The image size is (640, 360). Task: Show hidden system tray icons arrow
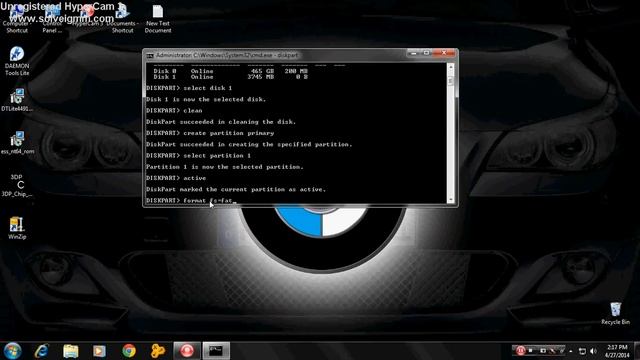(571, 351)
